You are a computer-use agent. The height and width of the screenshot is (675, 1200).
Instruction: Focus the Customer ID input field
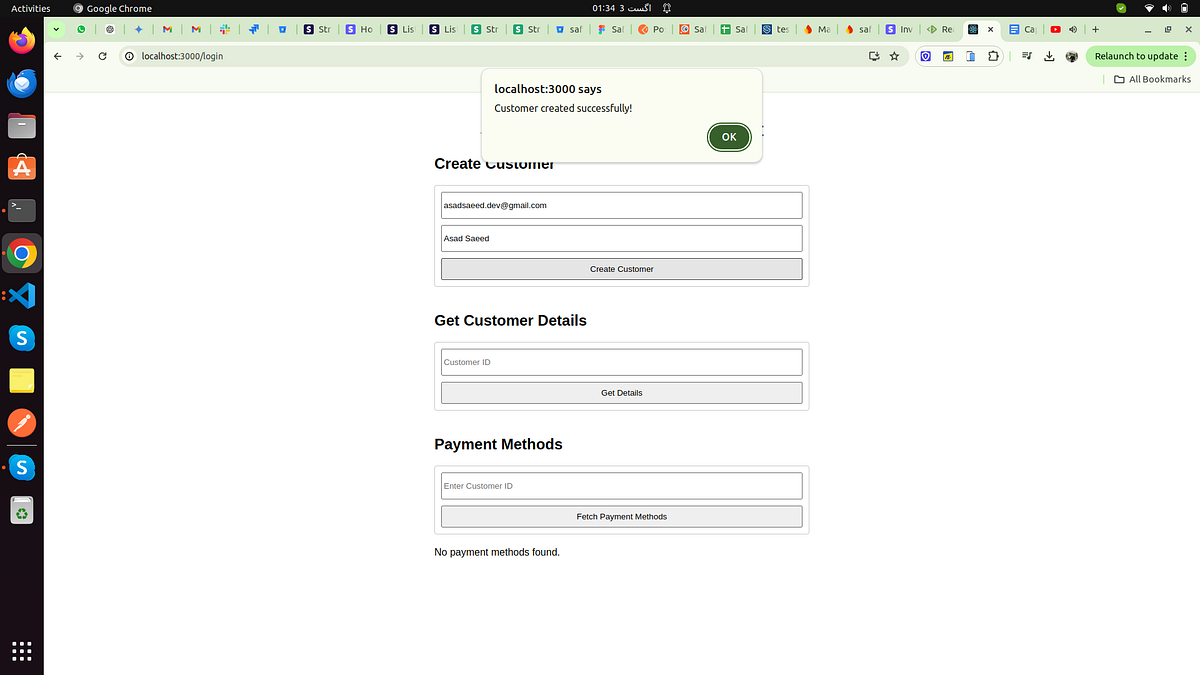point(621,362)
